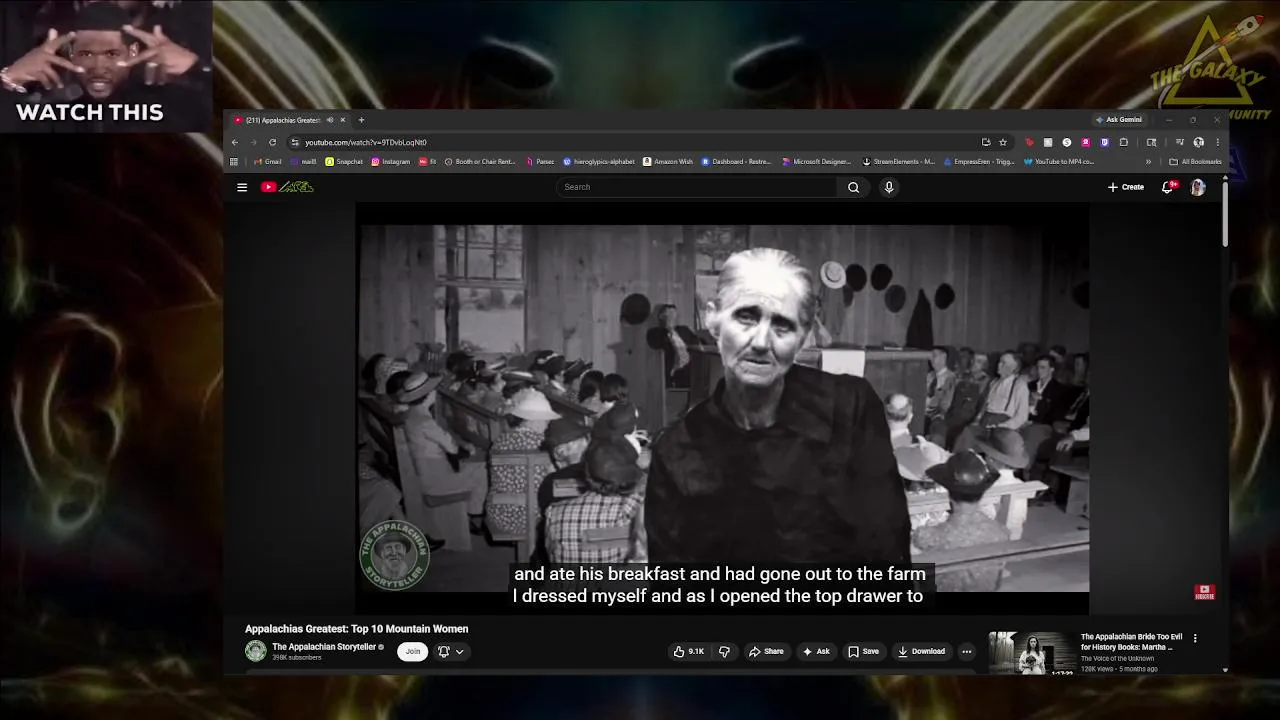The image size is (1280, 720).
Task: Go back with browser back arrow
Action: 235,142
